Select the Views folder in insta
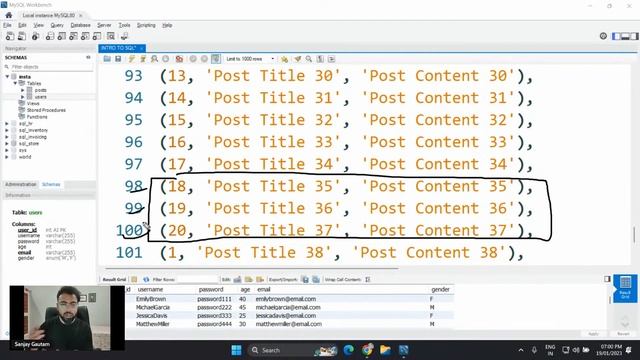This screenshot has width=640, height=360. coord(33,104)
